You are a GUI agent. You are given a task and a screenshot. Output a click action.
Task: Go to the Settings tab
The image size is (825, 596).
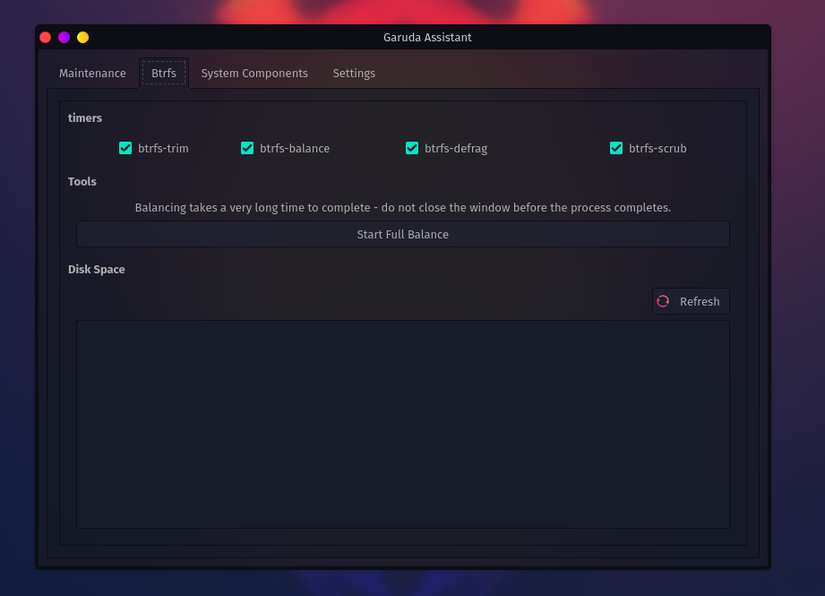(x=354, y=73)
